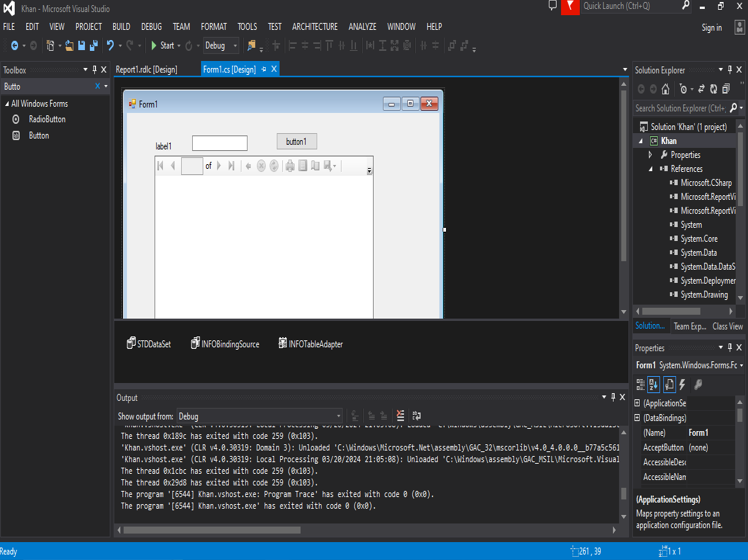Click the Output window horizontal scrollbar

coord(212,530)
